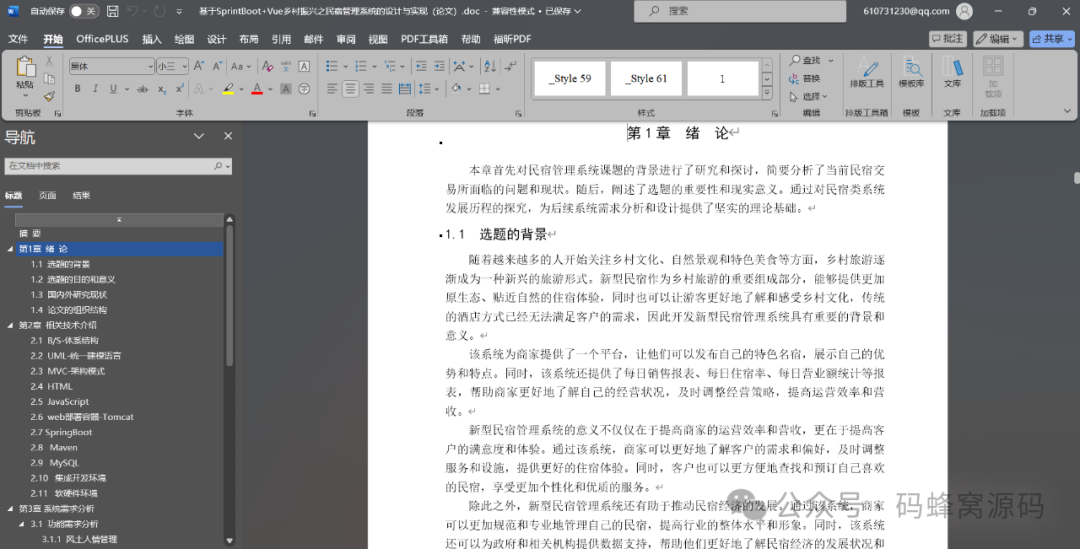Switch to 页面 tab in navigation pane
Screen dimensions: 1080x549
coord(48,196)
